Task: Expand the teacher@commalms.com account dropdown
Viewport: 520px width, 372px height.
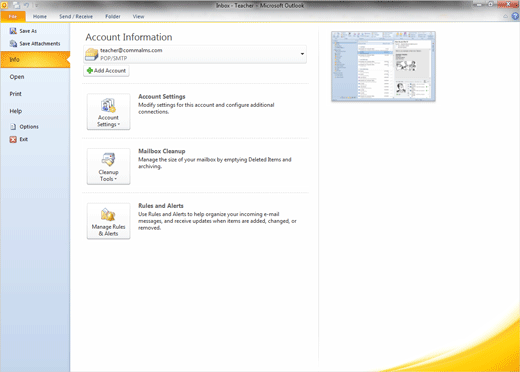Action: [x=302, y=54]
